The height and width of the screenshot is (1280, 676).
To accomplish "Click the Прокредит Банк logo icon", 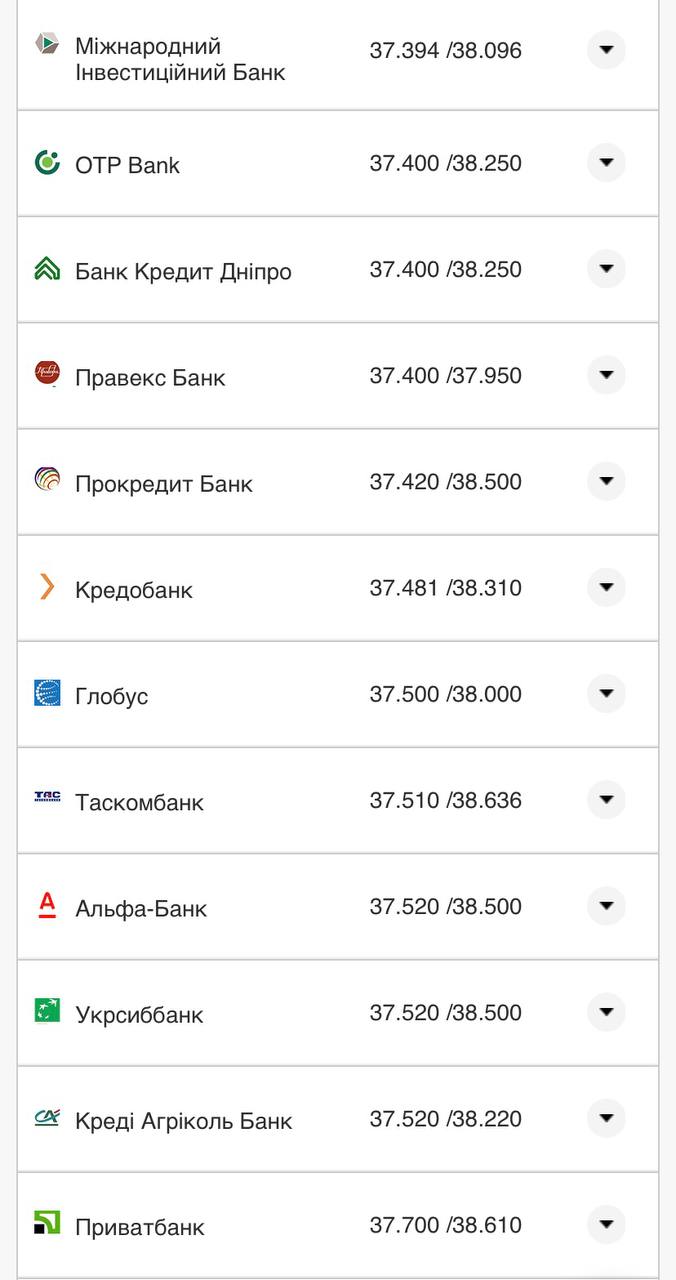I will point(47,480).
